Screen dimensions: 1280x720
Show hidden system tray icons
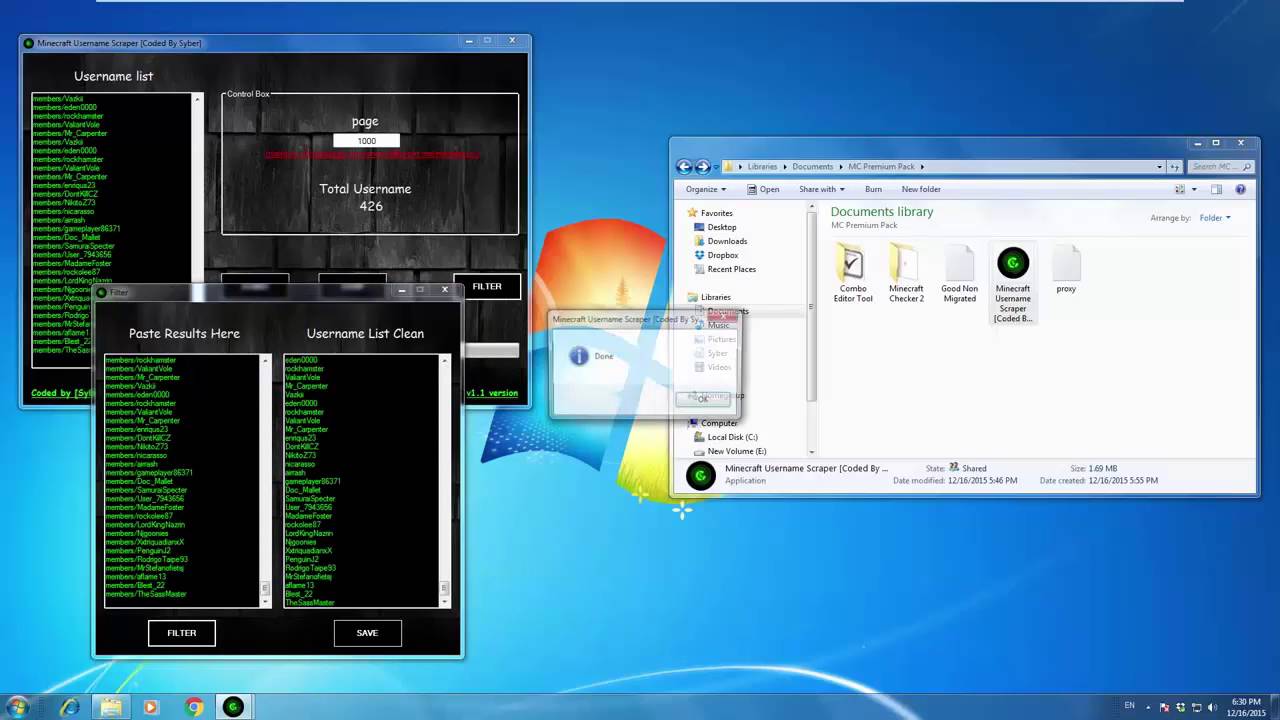[x=1149, y=707]
